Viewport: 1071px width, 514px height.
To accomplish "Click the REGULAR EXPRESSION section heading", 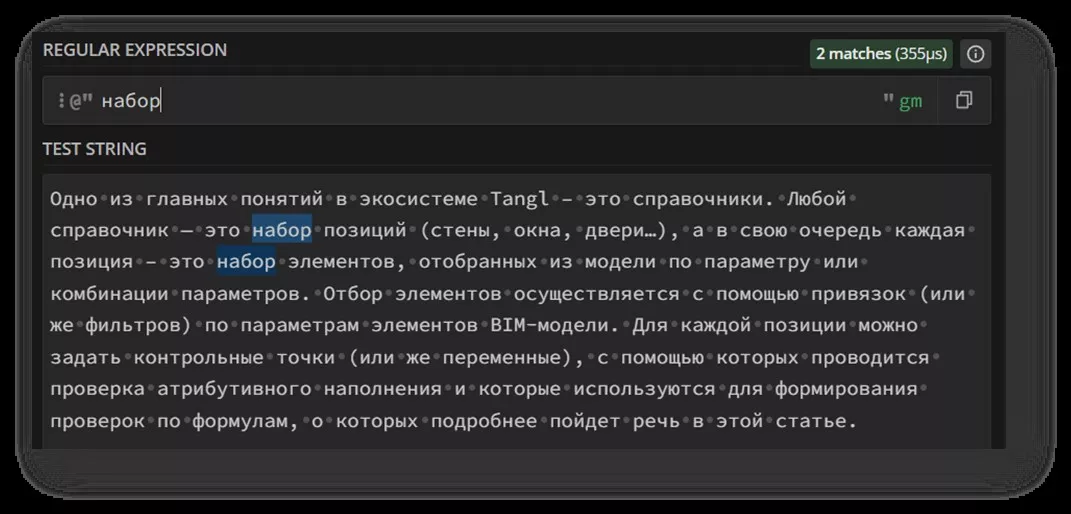I will [134, 50].
